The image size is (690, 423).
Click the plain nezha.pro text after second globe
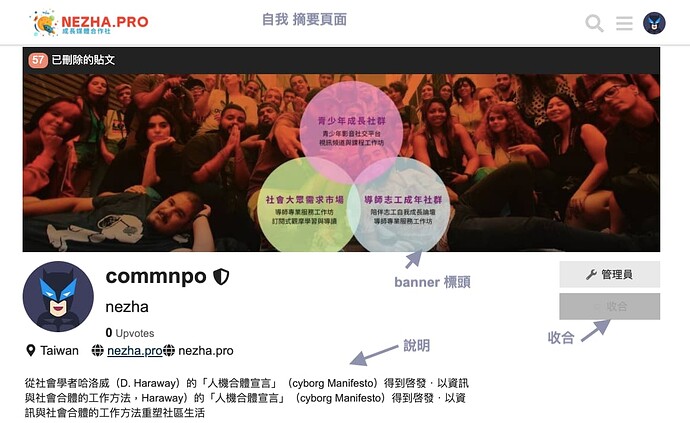pos(206,351)
